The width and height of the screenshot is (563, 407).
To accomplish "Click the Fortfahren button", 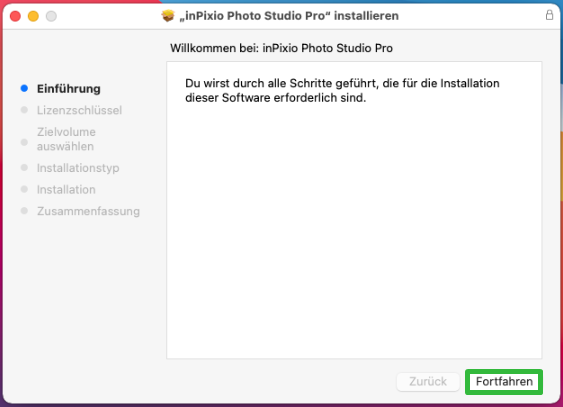I will [x=504, y=382].
